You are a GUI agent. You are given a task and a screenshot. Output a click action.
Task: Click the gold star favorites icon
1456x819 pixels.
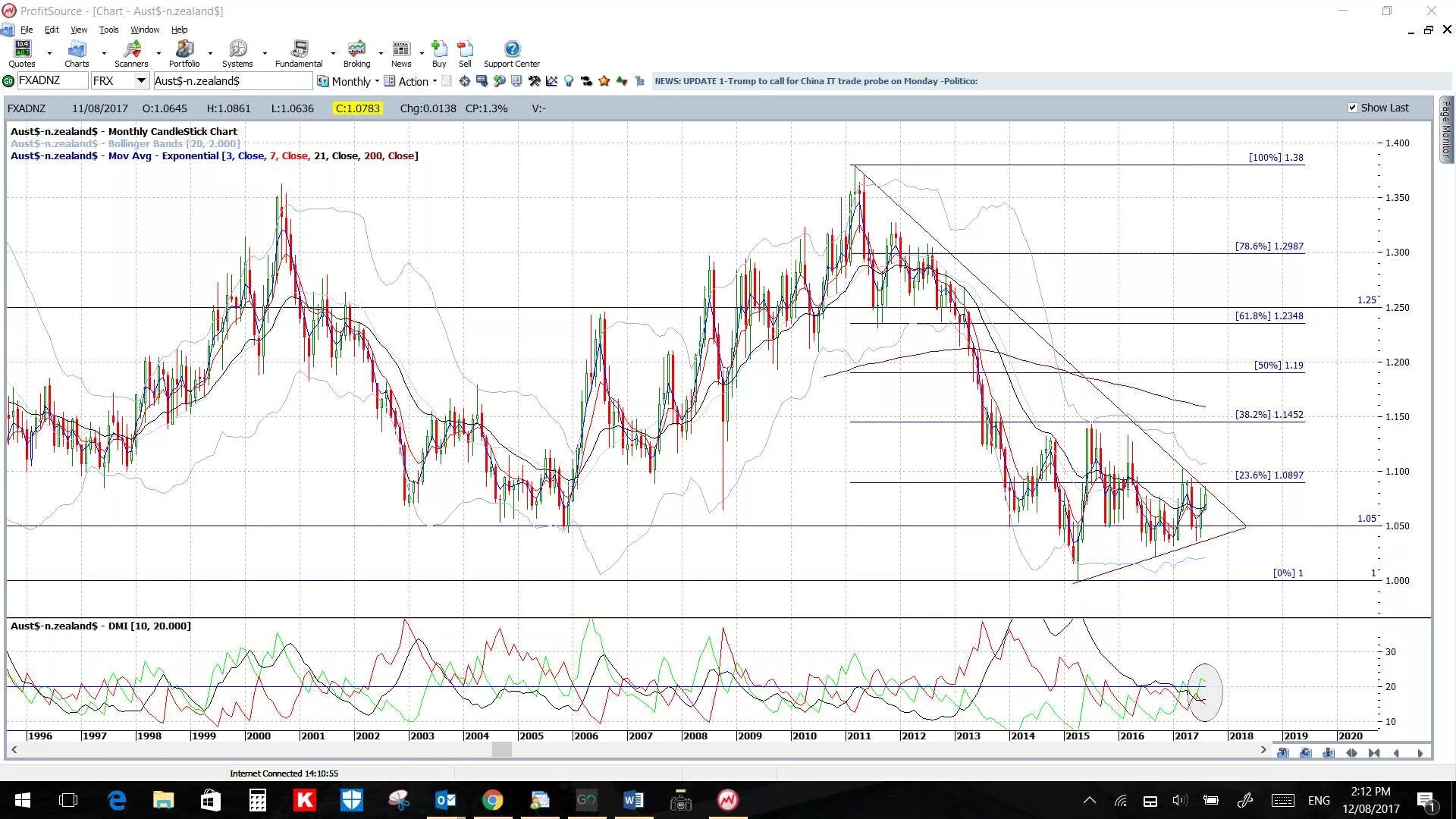point(604,81)
